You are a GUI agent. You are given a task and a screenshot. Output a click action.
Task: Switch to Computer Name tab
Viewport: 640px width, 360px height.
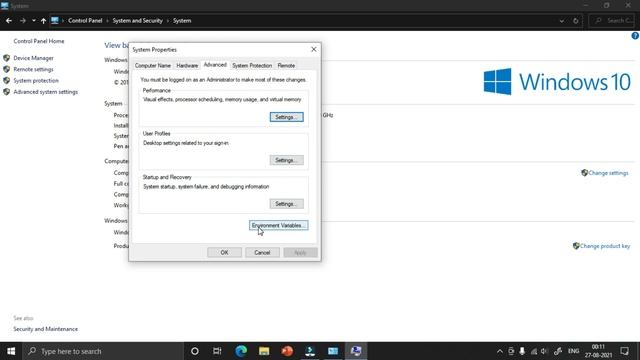point(153,65)
